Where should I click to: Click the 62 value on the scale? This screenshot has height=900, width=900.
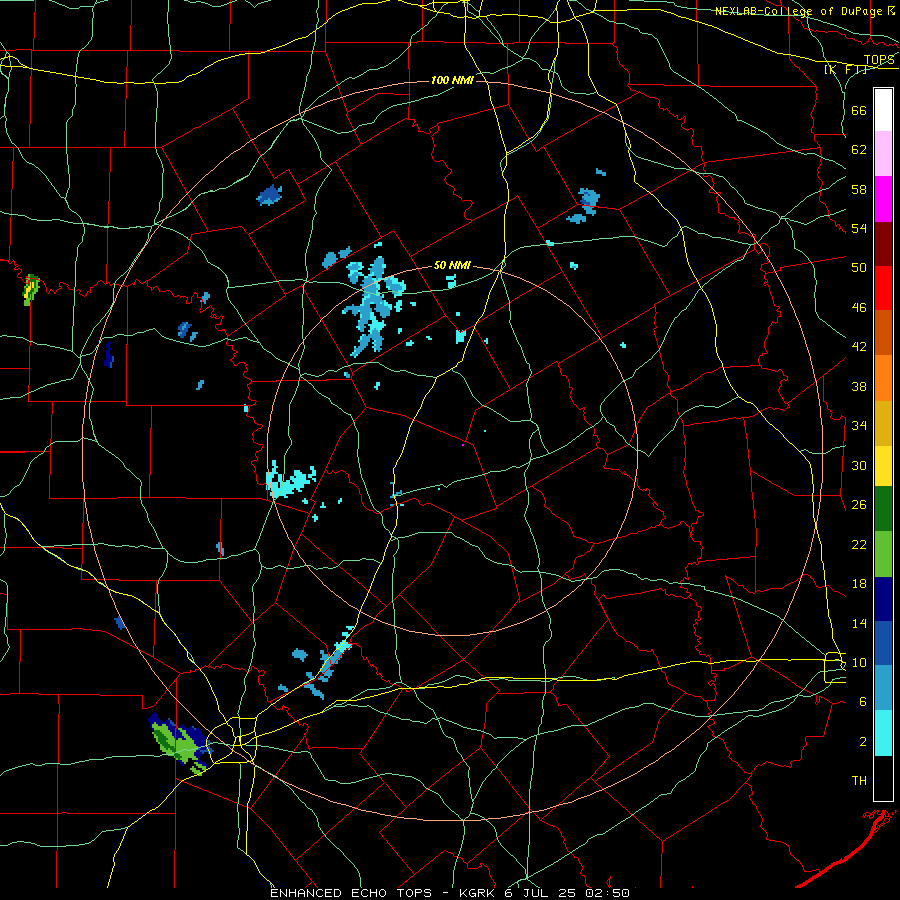[859, 150]
